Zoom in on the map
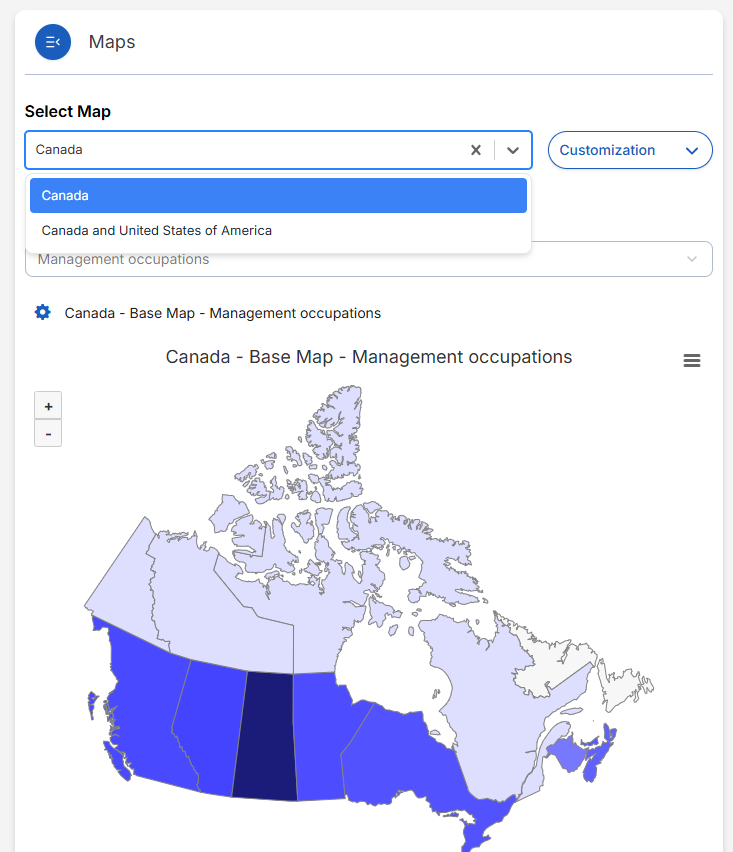 (x=48, y=406)
